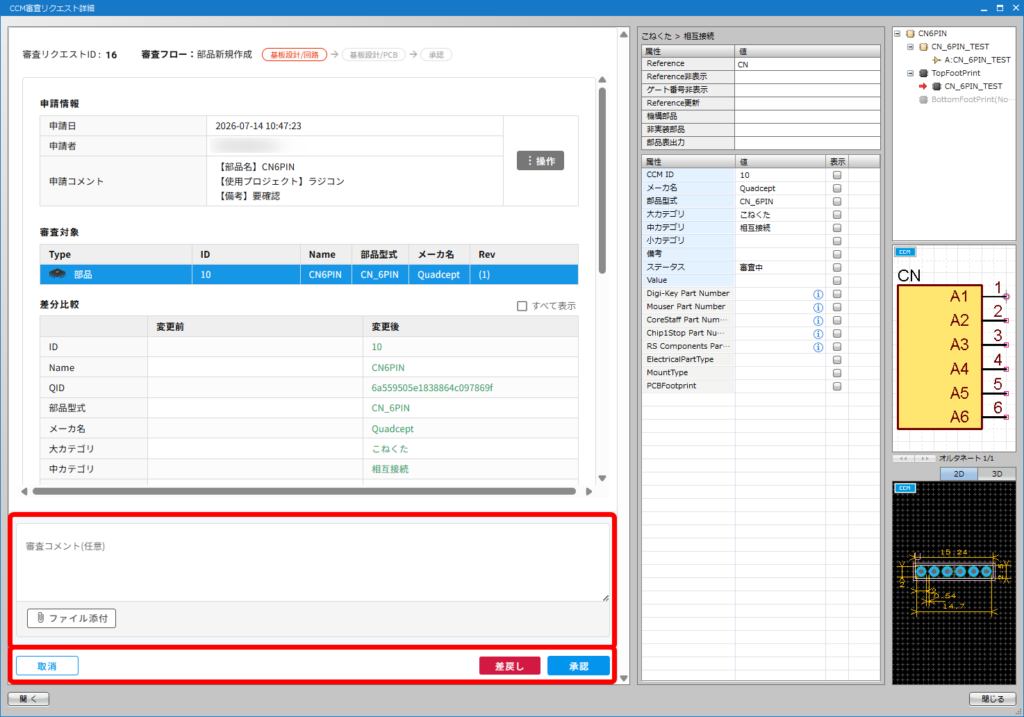Viewport: 1024px width, 717px height.
Task: Select the CN_6PIN_TEST footprint tree item
Action: [973, 86]
